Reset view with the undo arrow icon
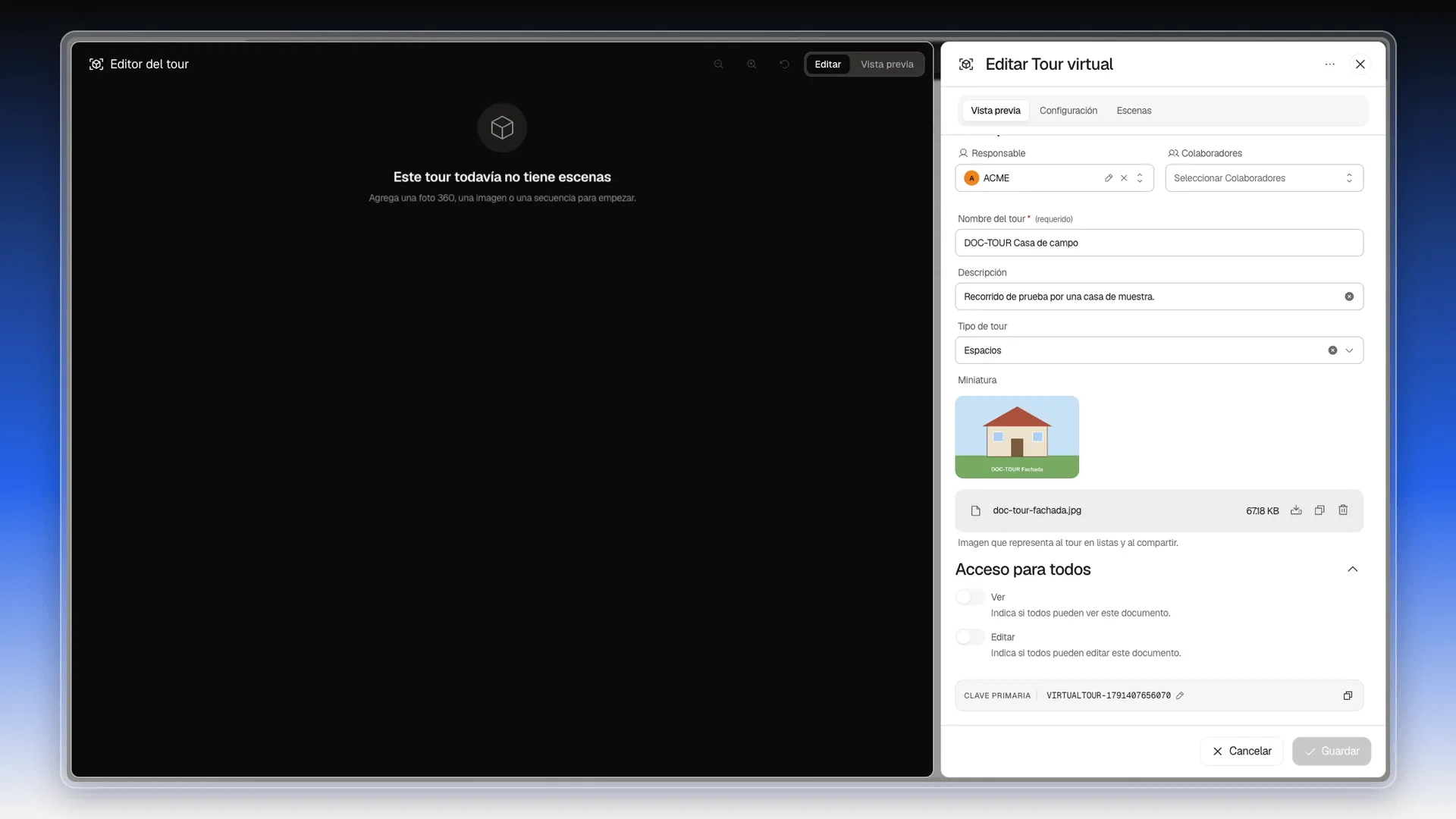 pyautogui.click(x=785, y=64)
